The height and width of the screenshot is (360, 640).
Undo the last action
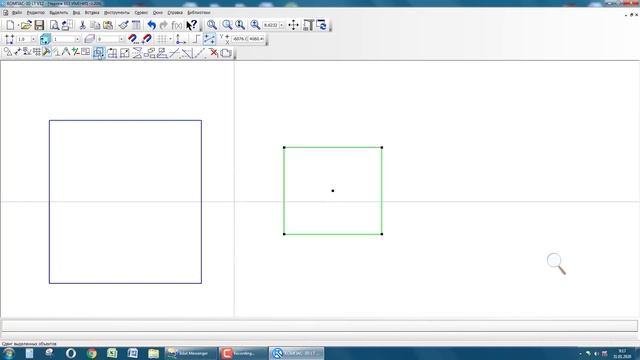151,25
